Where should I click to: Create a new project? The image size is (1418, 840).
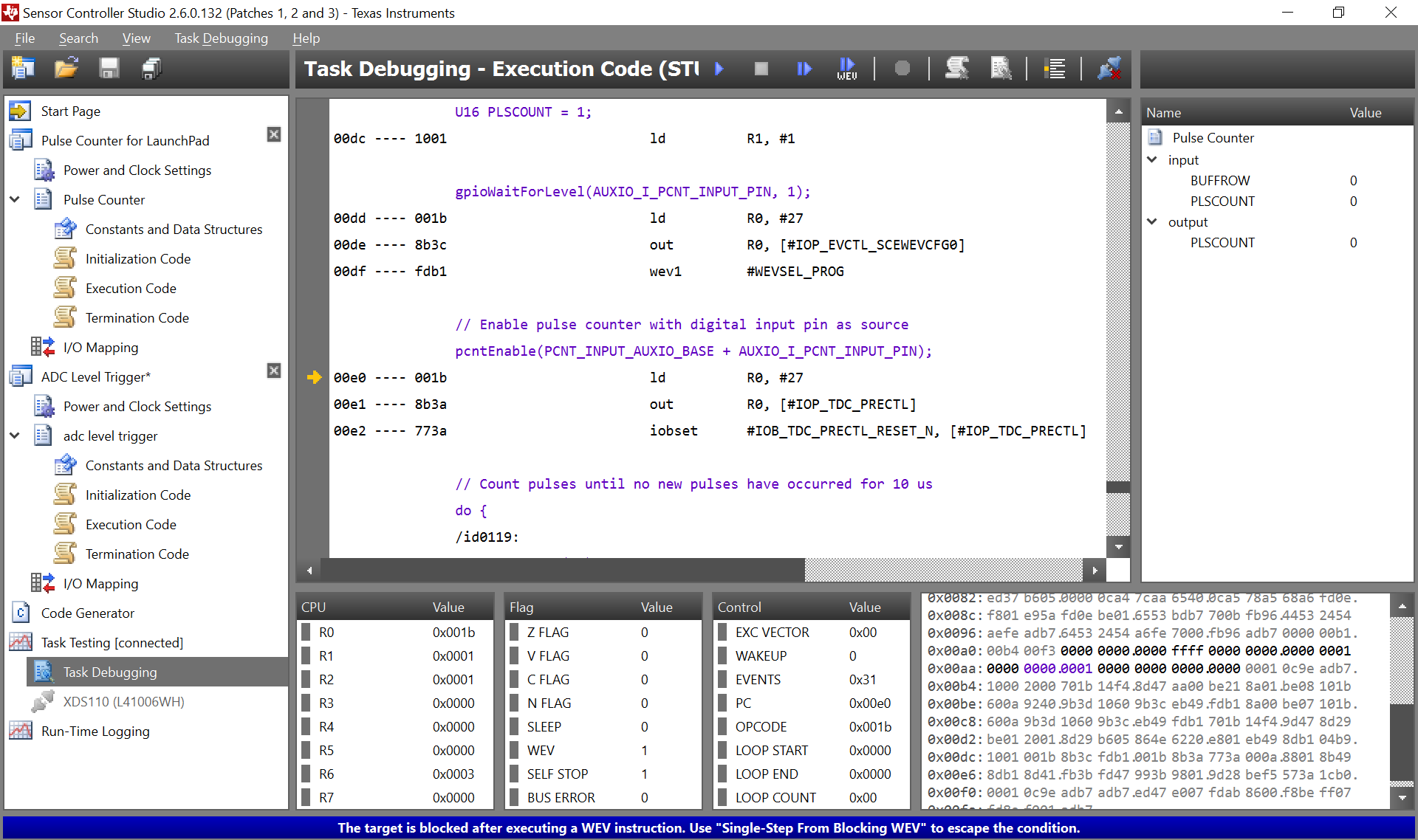pos(23,68)
